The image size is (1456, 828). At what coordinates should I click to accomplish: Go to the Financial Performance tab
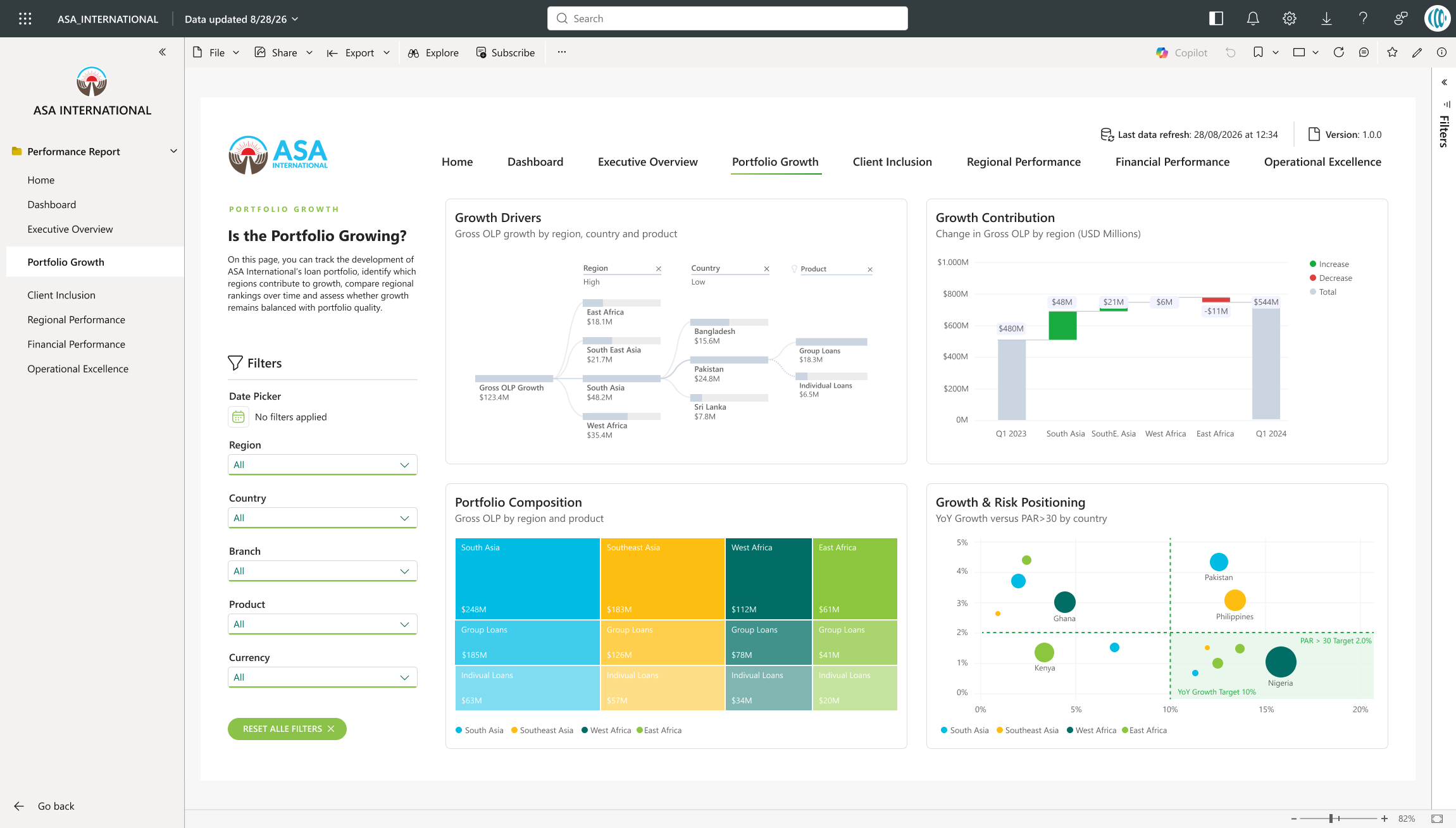1172,162
